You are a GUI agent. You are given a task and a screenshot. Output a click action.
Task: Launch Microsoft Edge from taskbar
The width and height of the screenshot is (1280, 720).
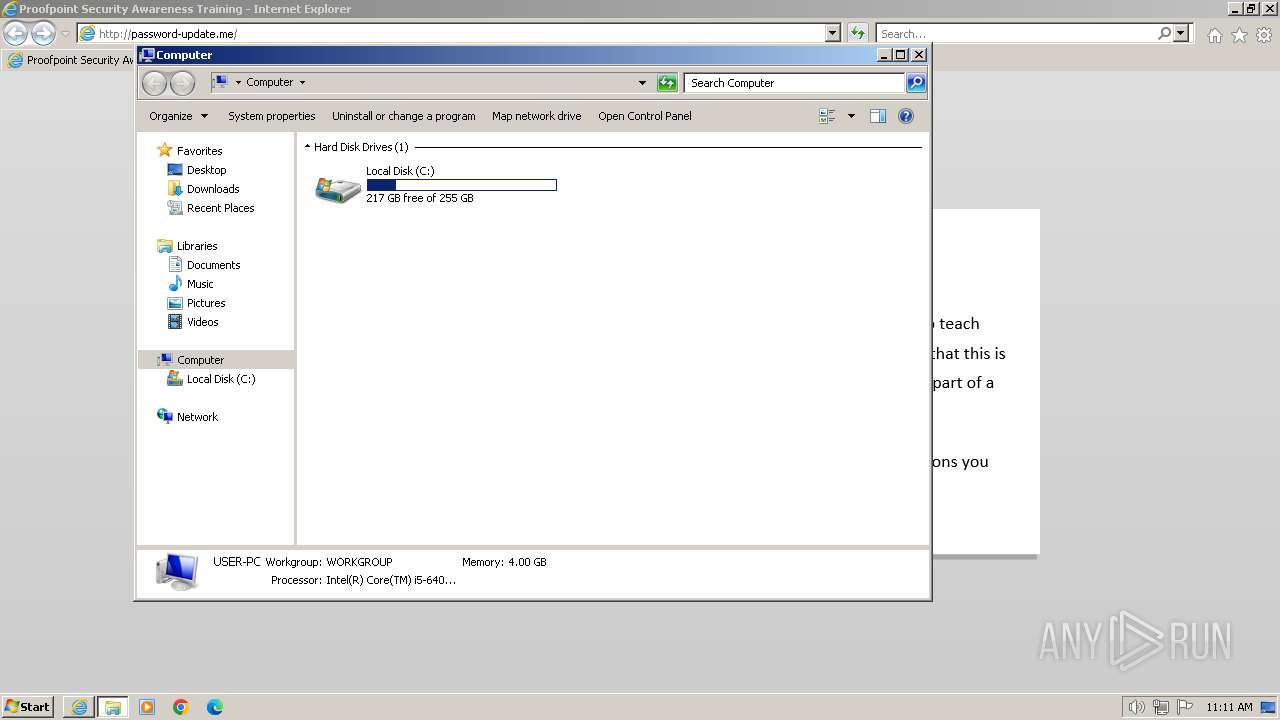pos(215,707)
